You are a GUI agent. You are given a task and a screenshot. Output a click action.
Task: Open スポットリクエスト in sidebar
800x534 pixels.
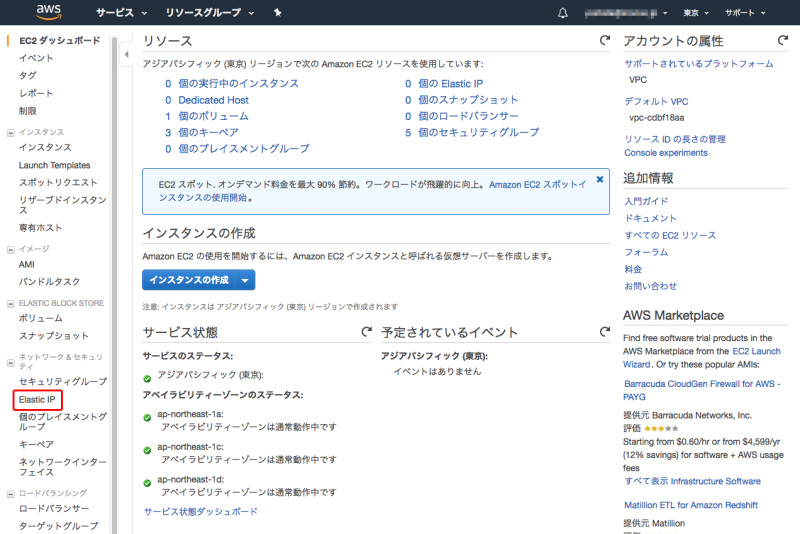point(58,183)
